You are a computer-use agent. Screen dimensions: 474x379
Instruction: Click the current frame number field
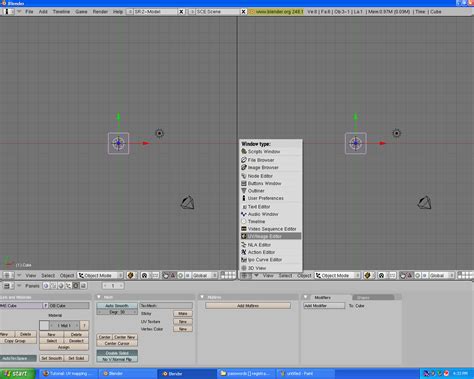tap(113, 286)
